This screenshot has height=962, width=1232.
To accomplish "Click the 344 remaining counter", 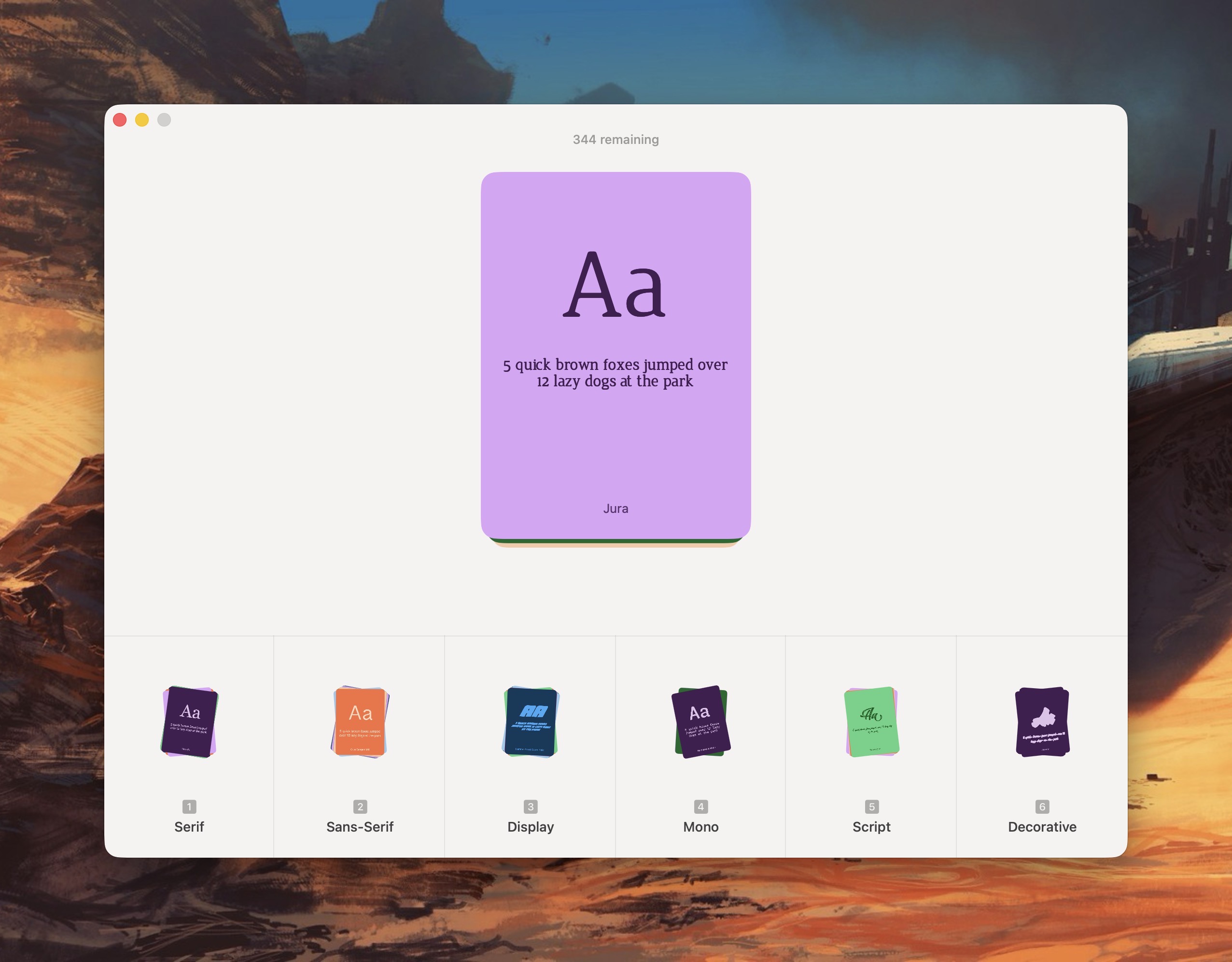I will (x=616, y=140).
